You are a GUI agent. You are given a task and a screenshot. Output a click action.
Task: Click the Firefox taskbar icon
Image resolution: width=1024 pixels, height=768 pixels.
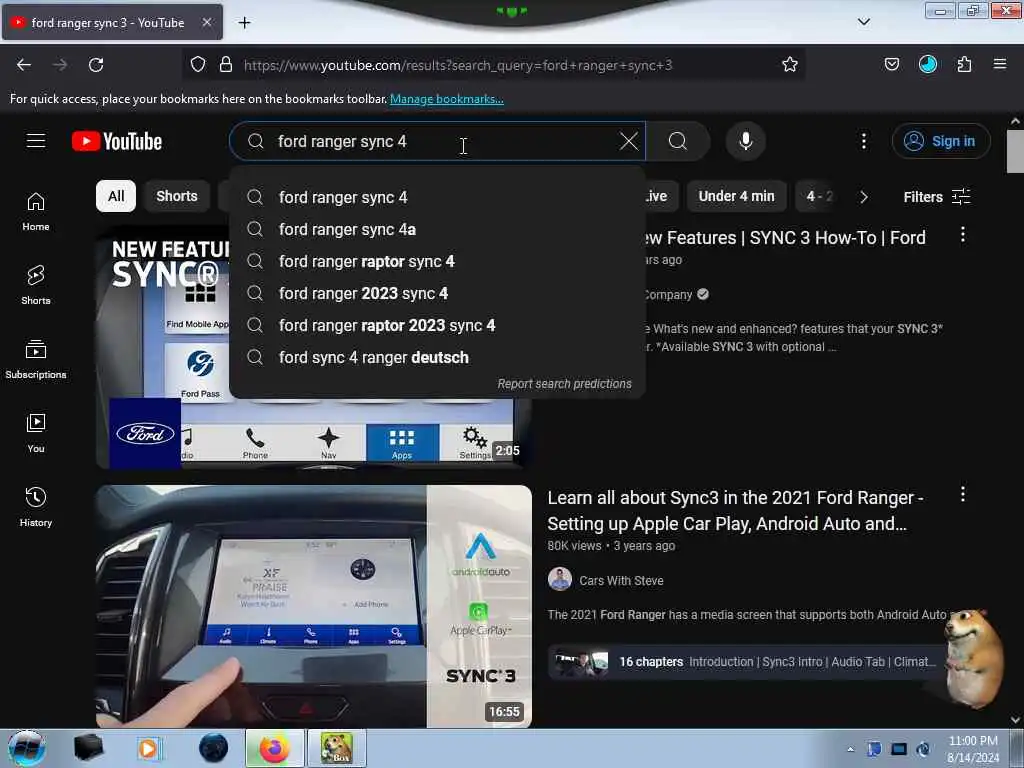[274, 748]
